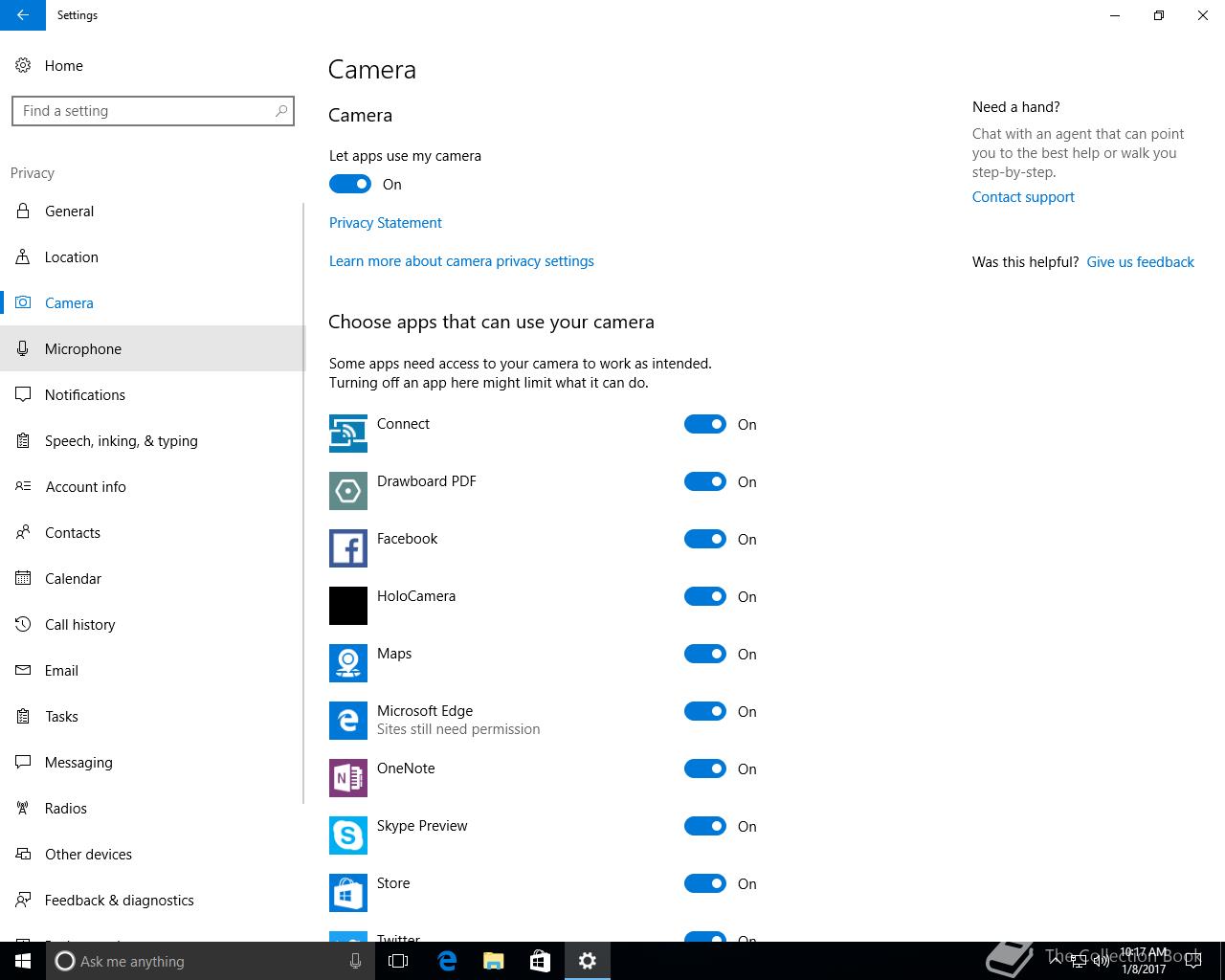1225x980 pixels.
Task: Switch off Facebook camera access
Action: (x=705, y=539)
